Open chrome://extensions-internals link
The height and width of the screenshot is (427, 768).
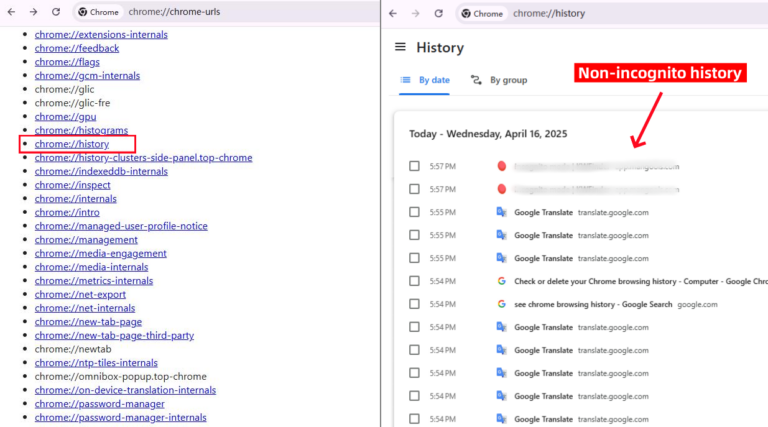(x=101, y=35)
